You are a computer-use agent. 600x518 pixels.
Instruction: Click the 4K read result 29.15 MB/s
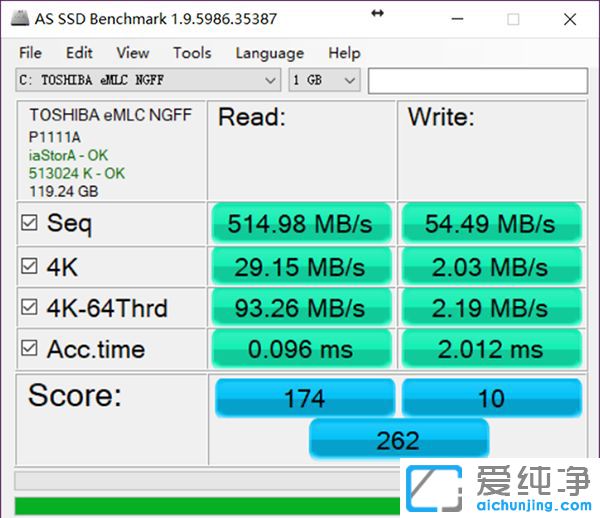[x=301, y=267]
